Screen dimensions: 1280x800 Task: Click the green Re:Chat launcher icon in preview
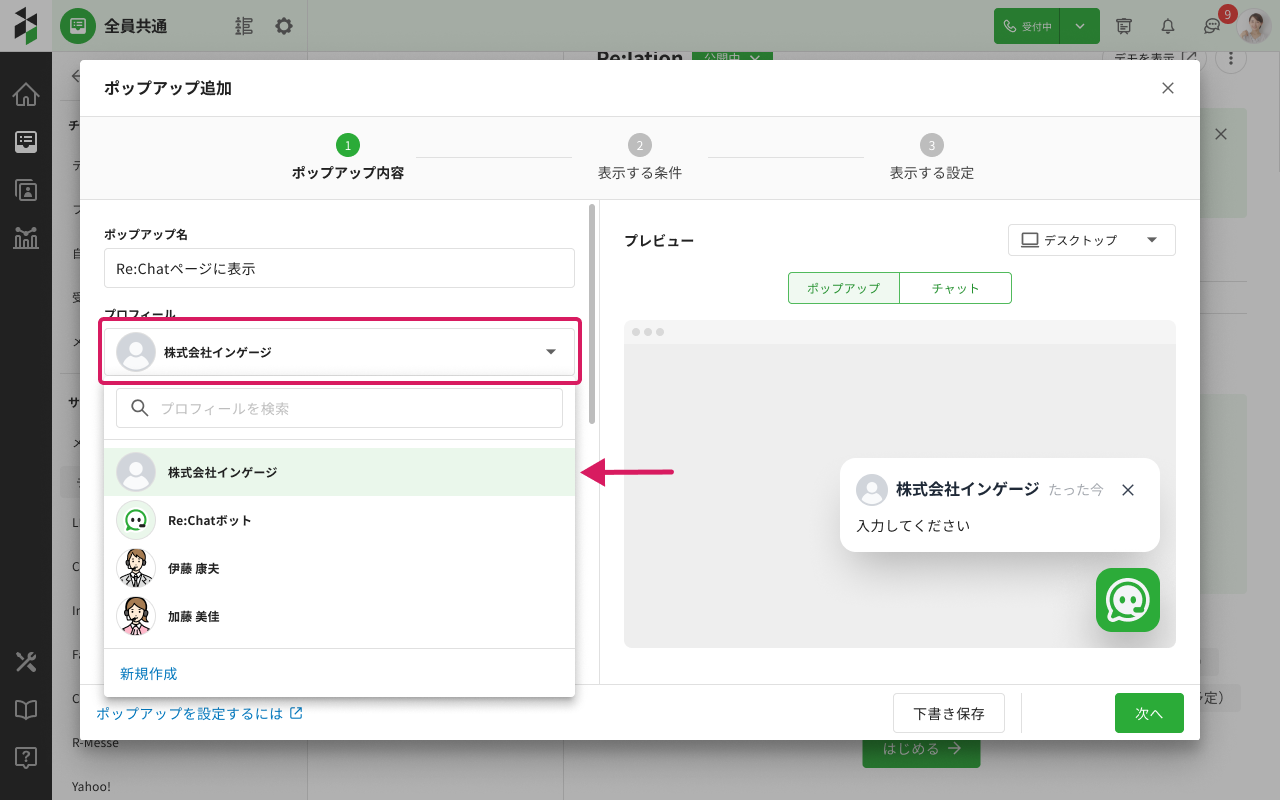[1127, 600]
